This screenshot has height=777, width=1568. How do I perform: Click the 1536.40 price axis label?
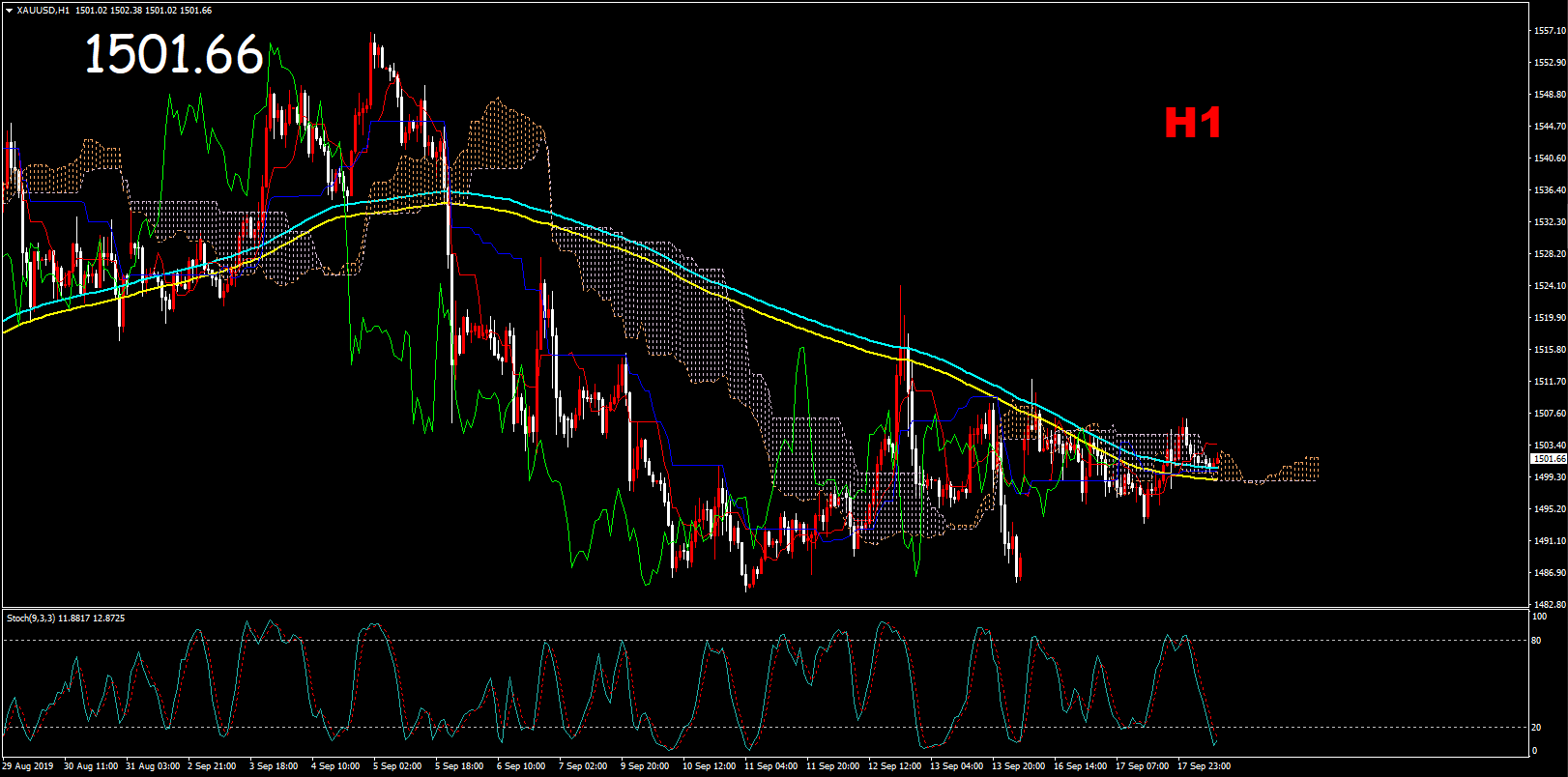[x=1550, y=190]
